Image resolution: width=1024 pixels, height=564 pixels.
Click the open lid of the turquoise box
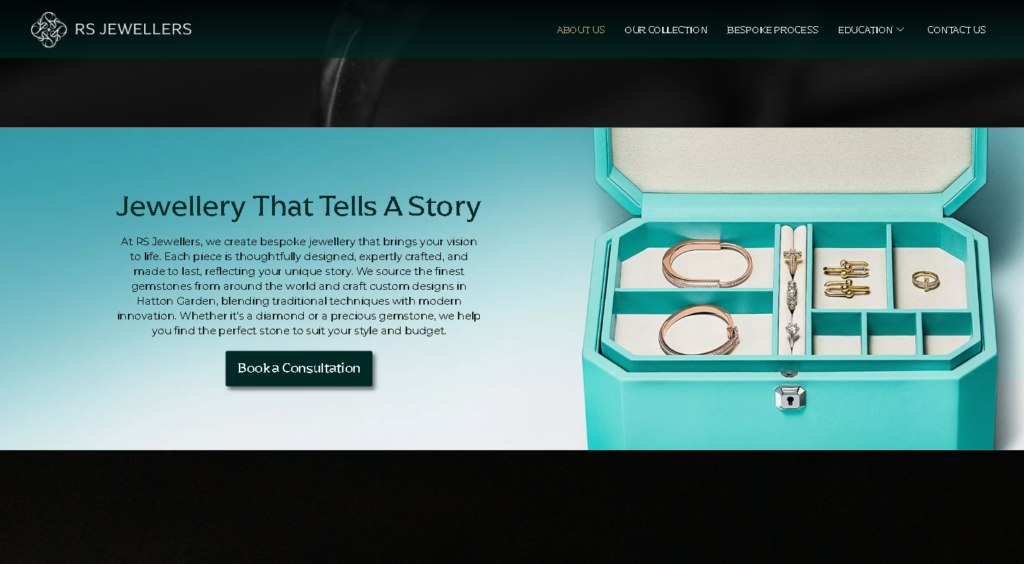(791, 161)
